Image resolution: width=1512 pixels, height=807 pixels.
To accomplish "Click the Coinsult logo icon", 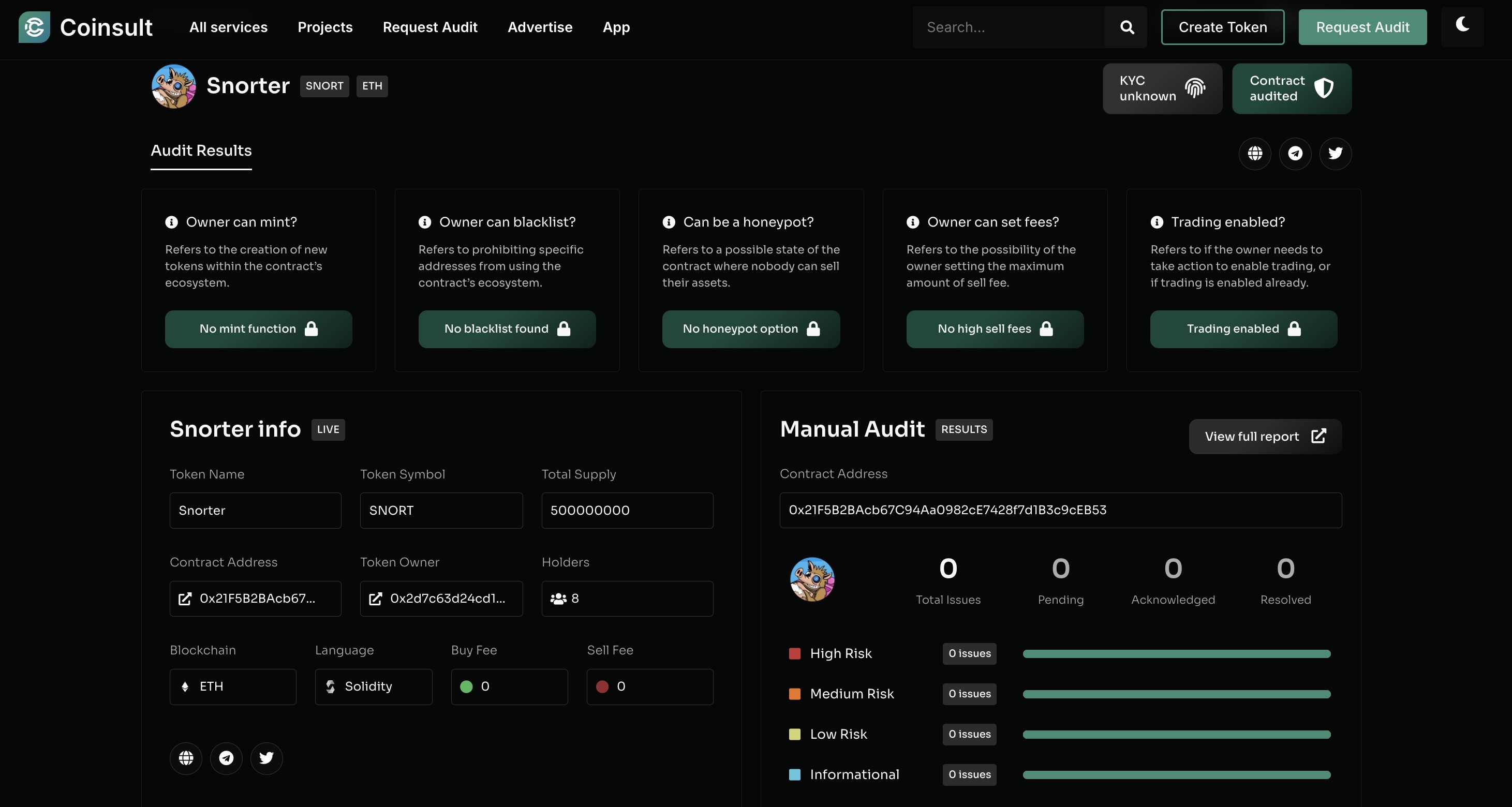I will coord(34,27).
